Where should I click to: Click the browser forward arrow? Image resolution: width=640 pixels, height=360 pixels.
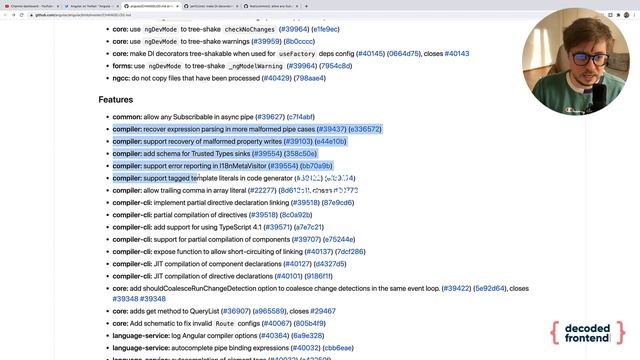[13, 15]
